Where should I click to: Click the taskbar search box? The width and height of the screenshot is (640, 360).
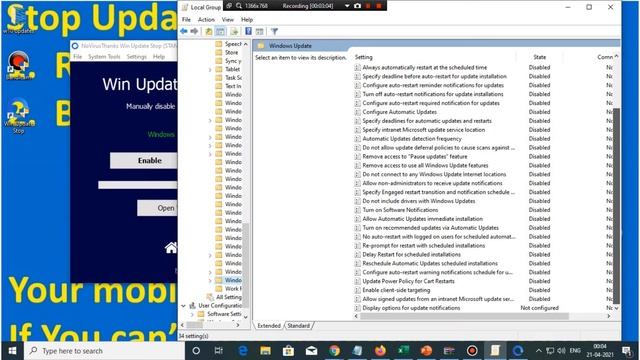pos(104,351)
